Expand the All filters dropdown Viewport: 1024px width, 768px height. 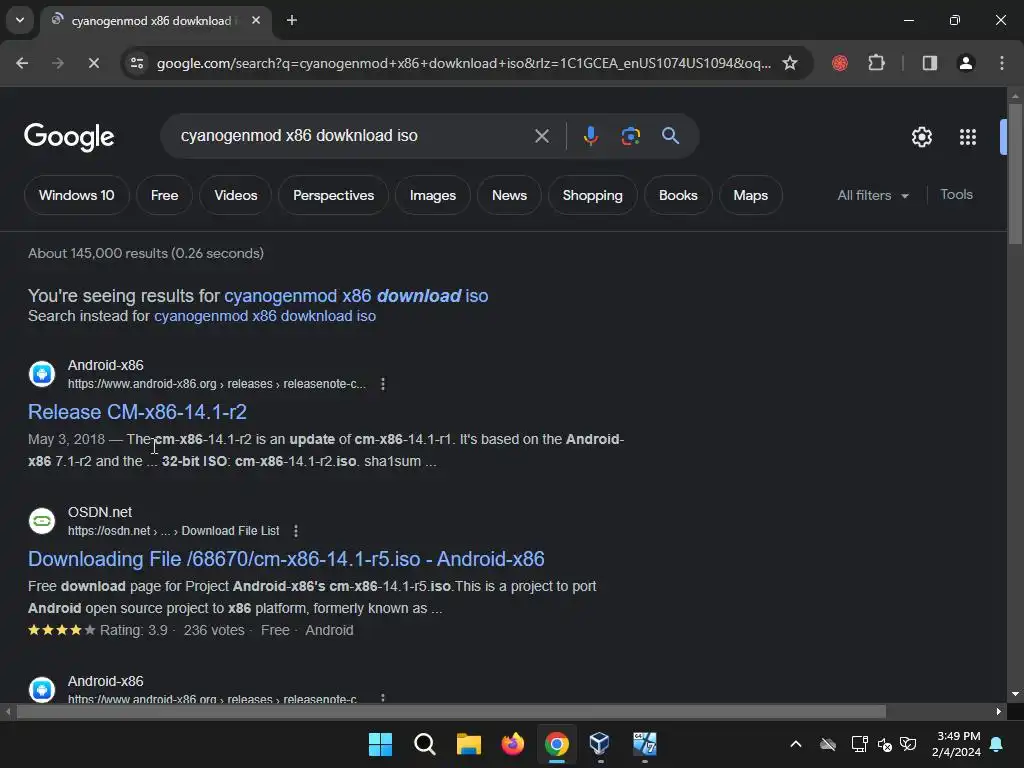[x=872, y=195]
